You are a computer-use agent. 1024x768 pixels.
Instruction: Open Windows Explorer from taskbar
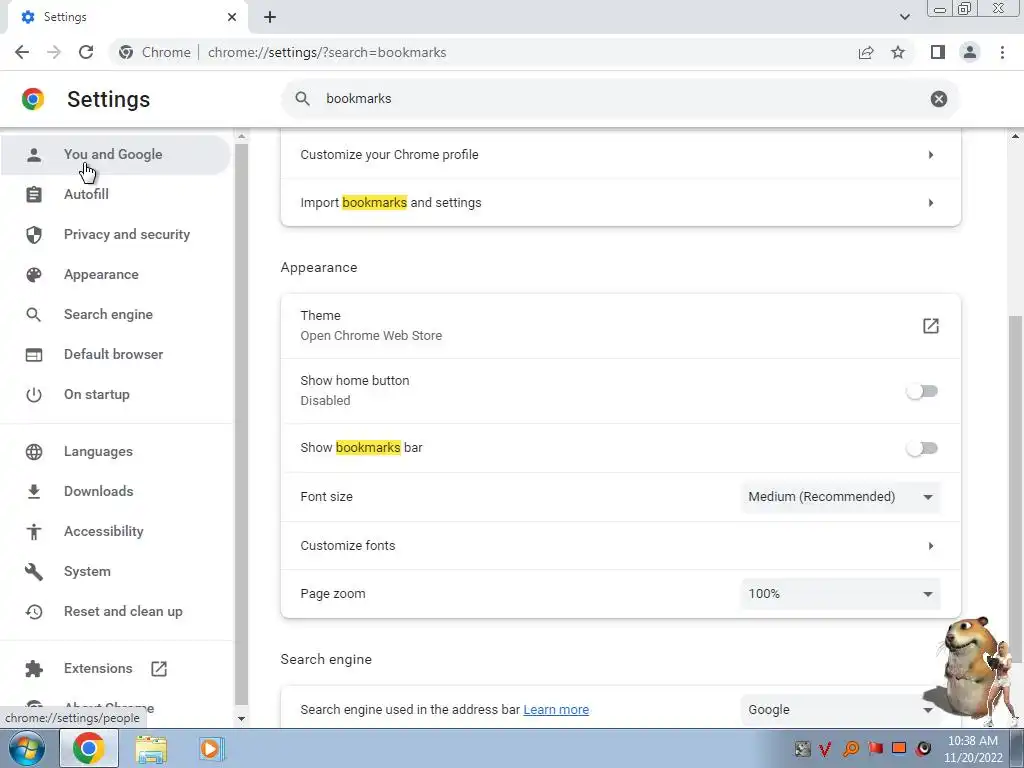(151, 749)
